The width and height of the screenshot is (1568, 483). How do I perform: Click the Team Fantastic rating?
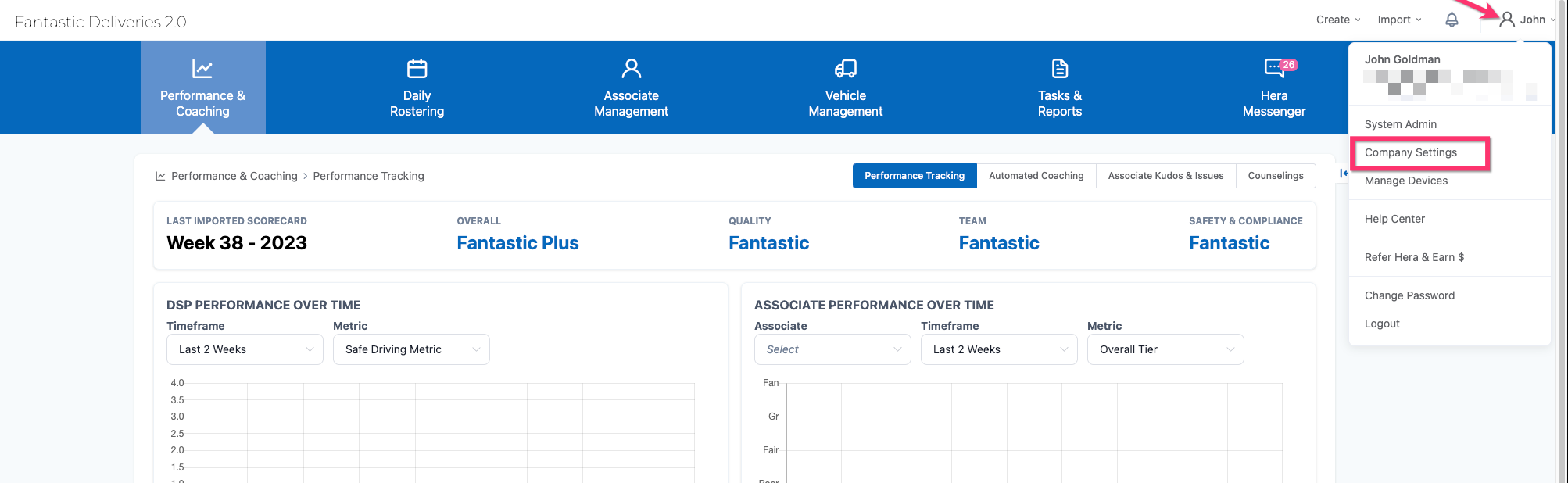999,243
